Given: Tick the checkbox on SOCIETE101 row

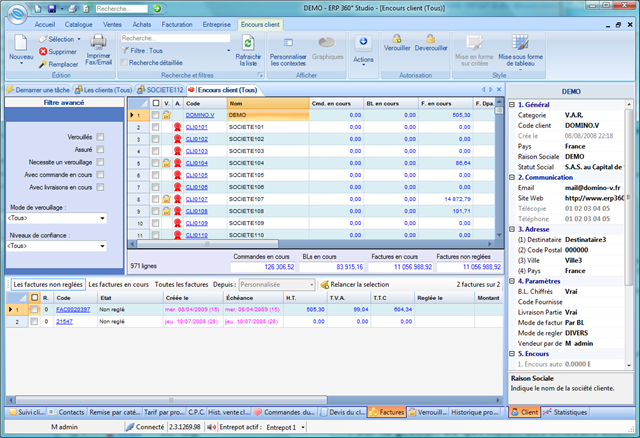Looking at the screenshot, I should pyautogui.click(x=156, y=127).
